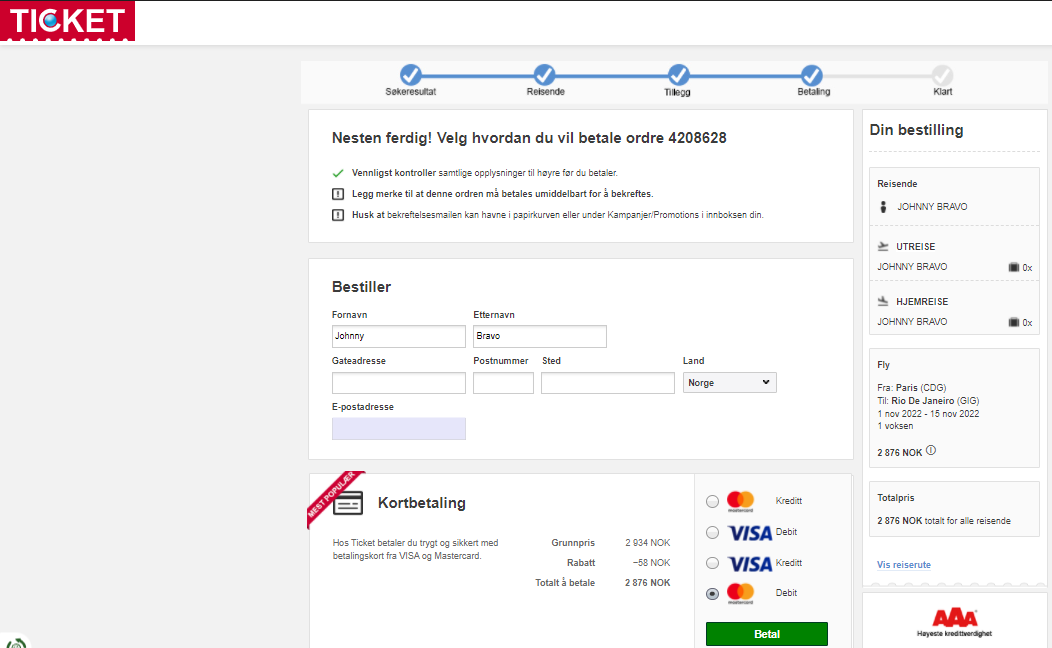Click the '1 nov 2022 - 15 nov 2022' dates
This screenshot has height=648, width=1052.
coord(928,414)
